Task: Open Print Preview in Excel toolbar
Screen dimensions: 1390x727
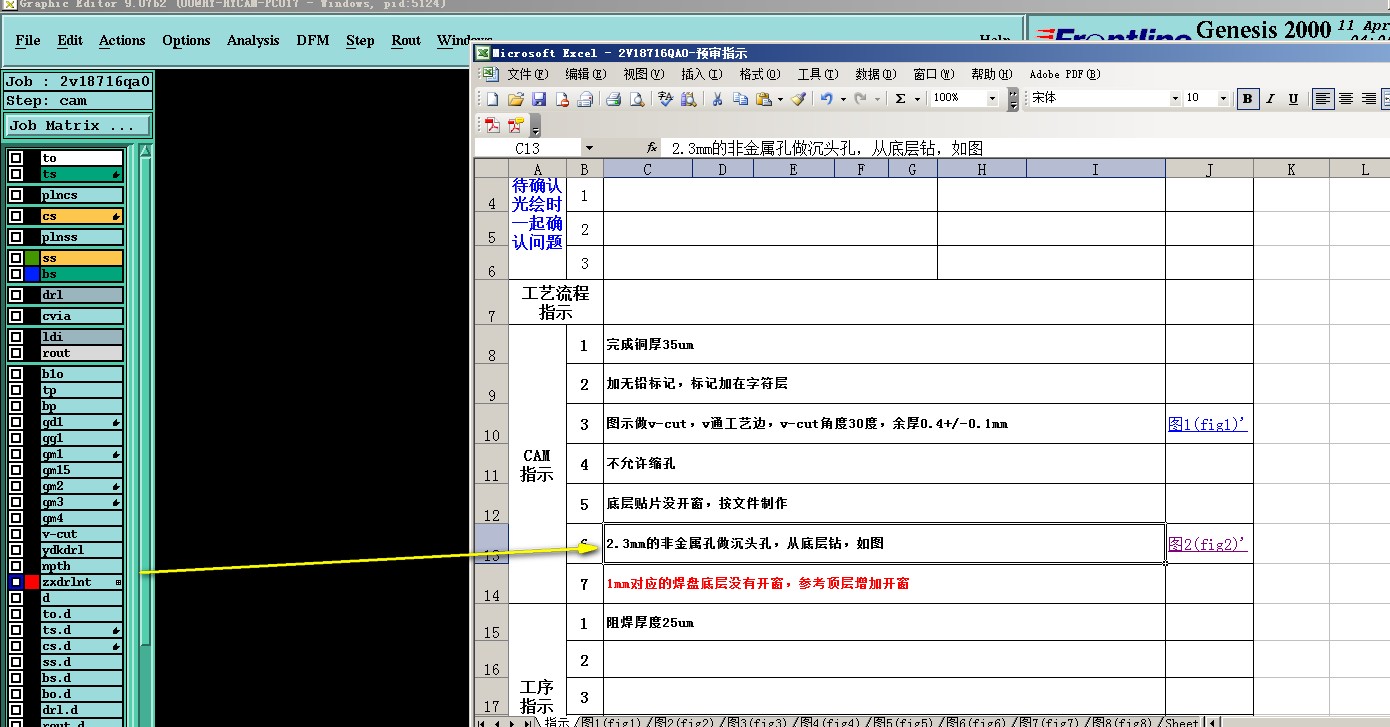Action: pyautogui.click(x=637, y=99)
